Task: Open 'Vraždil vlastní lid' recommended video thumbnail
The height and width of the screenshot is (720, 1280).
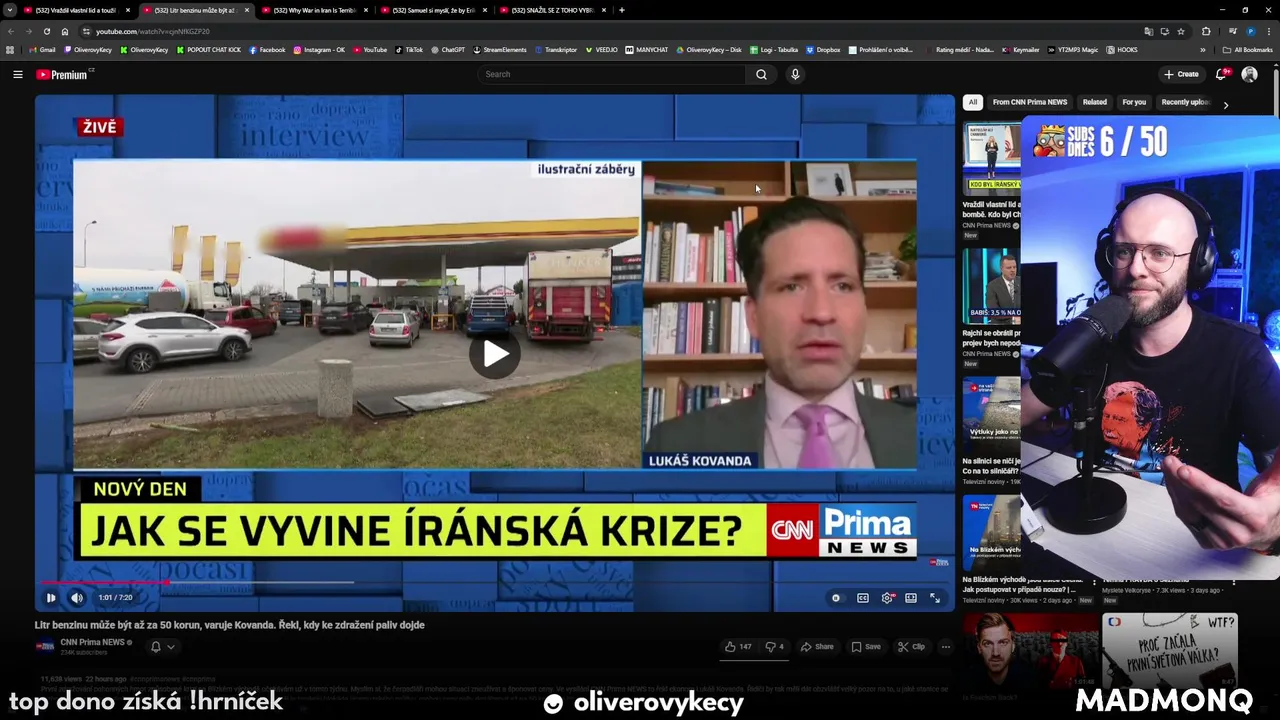Action: [x=992, y=157]
